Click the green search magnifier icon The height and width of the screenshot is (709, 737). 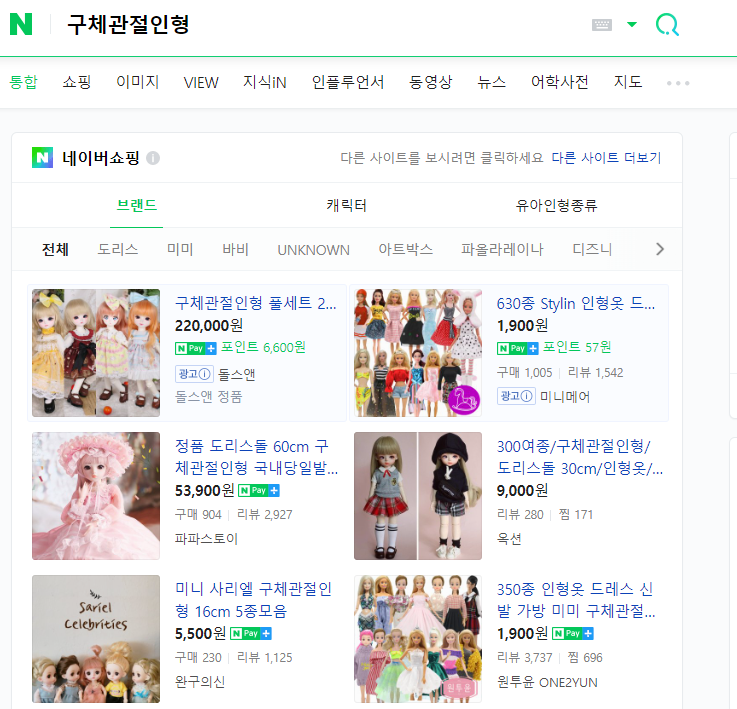coord(667,24)
